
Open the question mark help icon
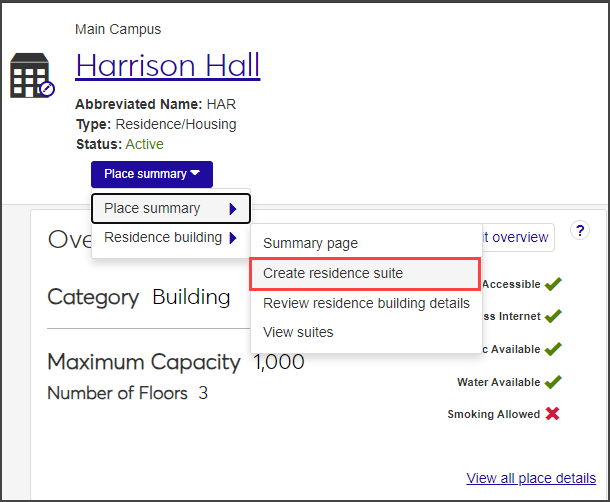pos(580,230)
